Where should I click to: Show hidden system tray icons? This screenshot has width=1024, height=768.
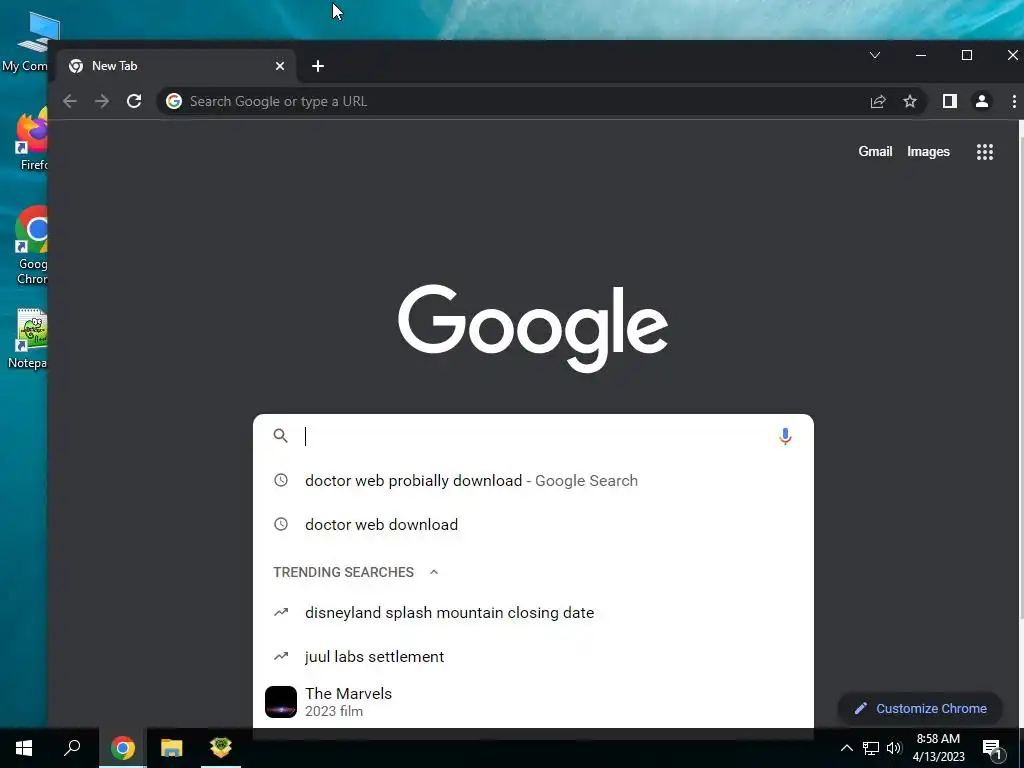[x=846, y=748]
